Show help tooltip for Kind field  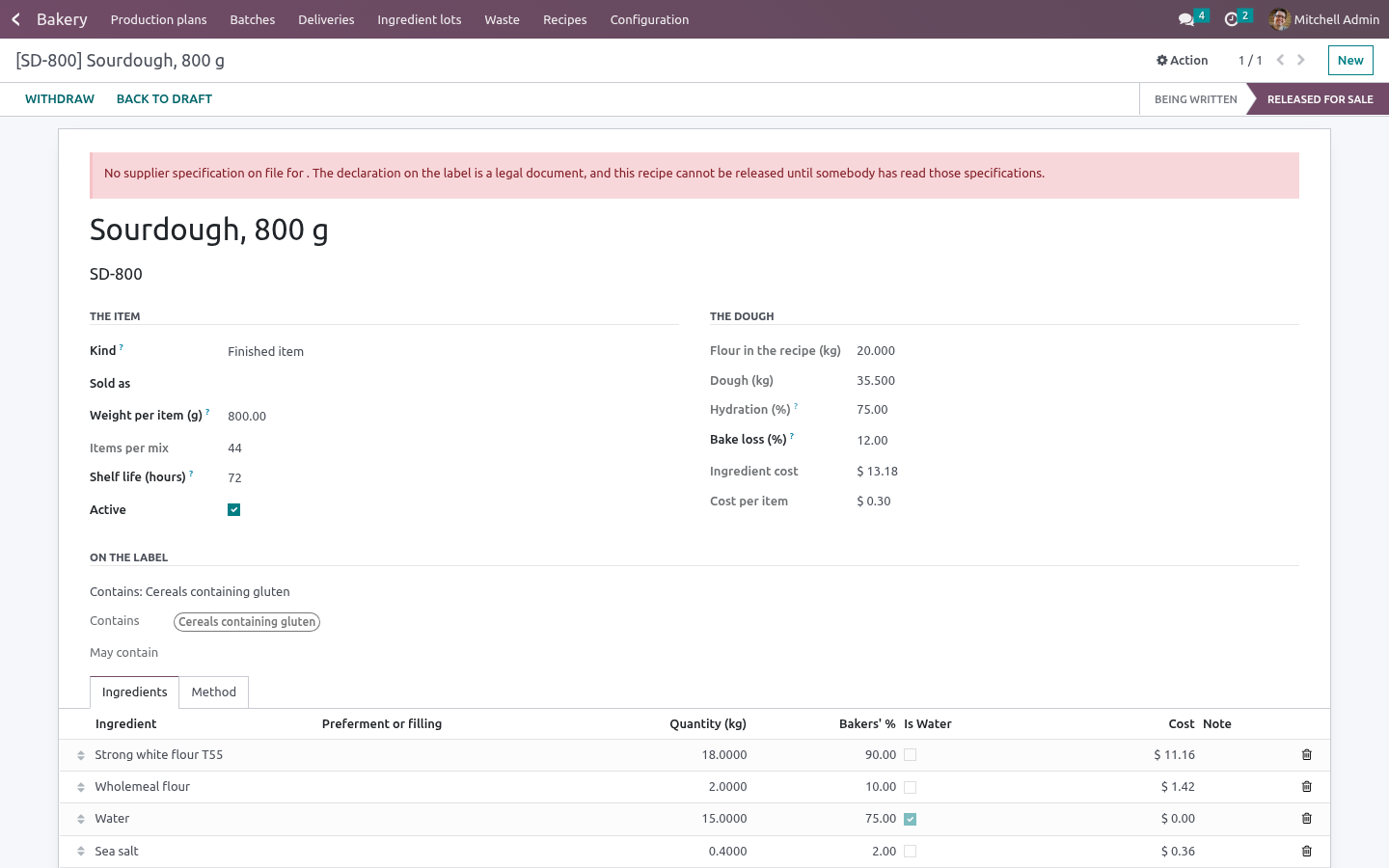122,347
